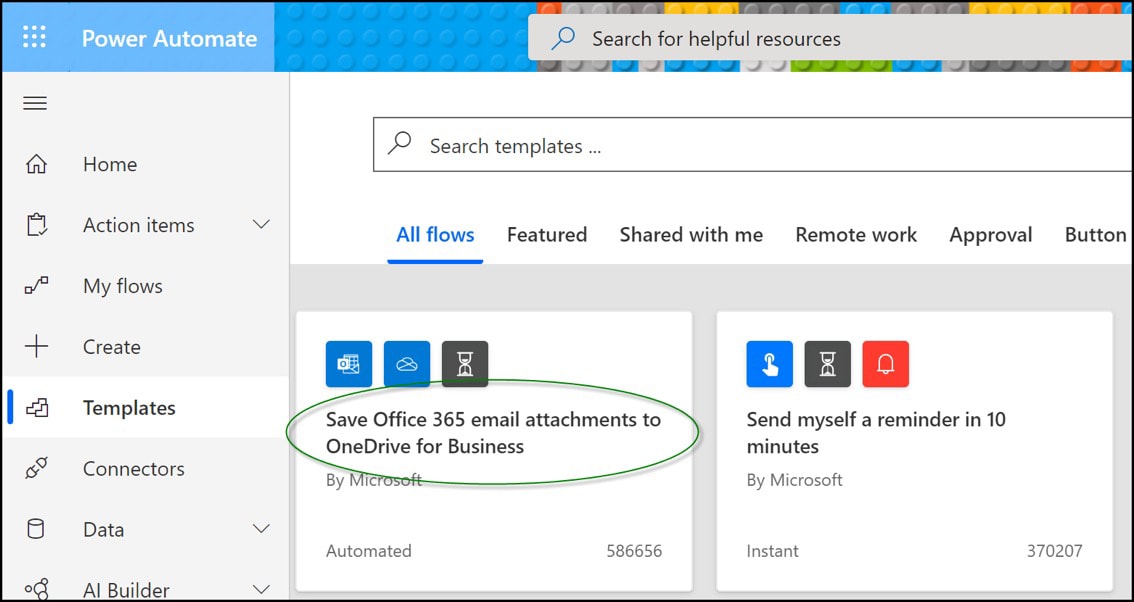This screenshot has width=1134, height=602.
Task: Click the Outlook connector icon on first card
Action: 349,364
